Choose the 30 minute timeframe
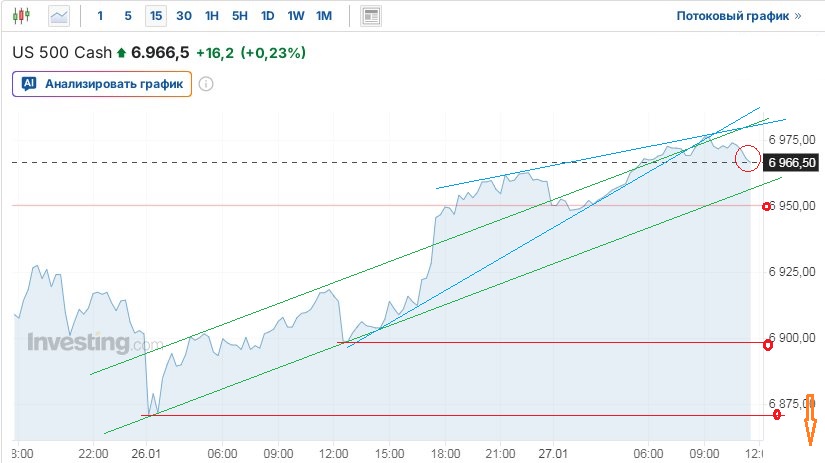Image resolution: width=825 pixels, height=463 pixels. (x=183, y=16)
